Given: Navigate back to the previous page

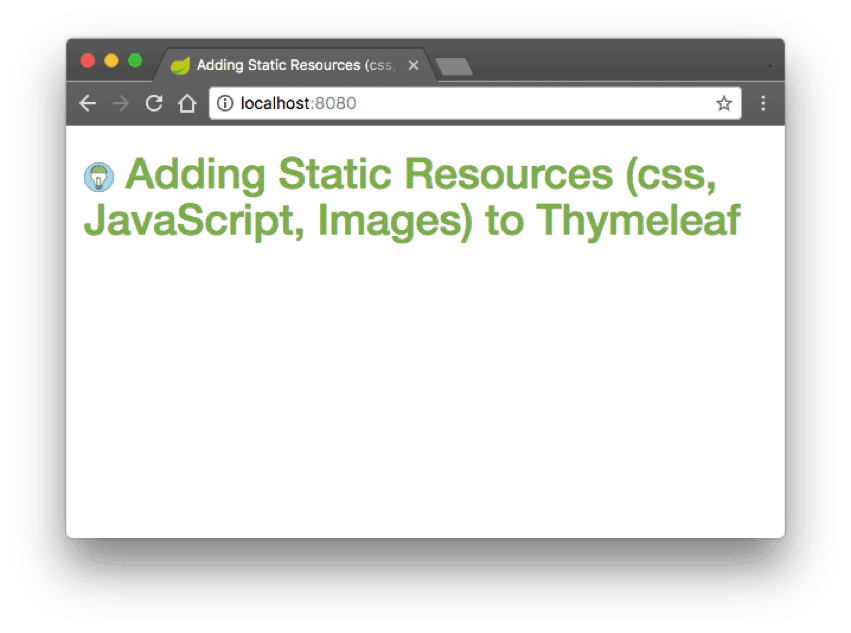Looking at the screenshot, I should (87, 103).
